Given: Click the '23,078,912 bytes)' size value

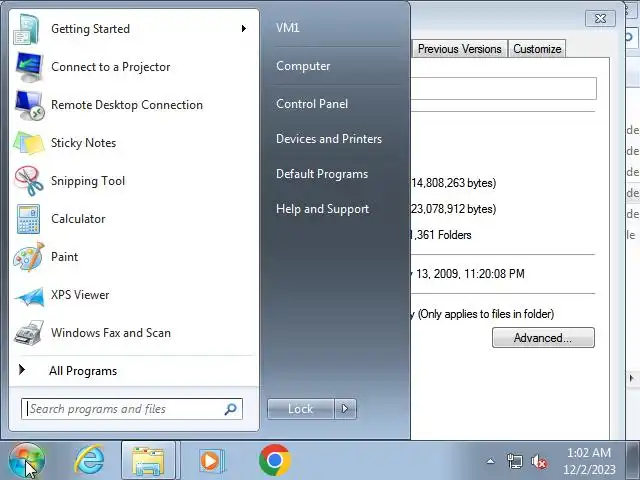Looking at the screenshot, I should coord(453,209).
